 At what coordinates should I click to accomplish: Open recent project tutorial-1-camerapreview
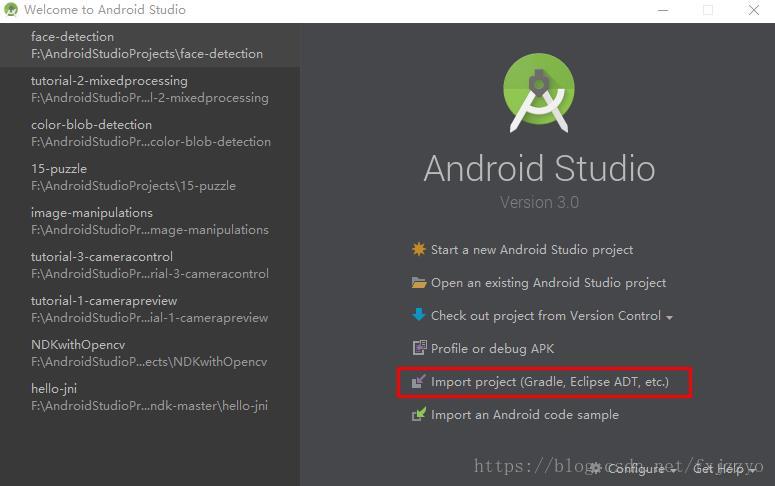pos(150,309)
